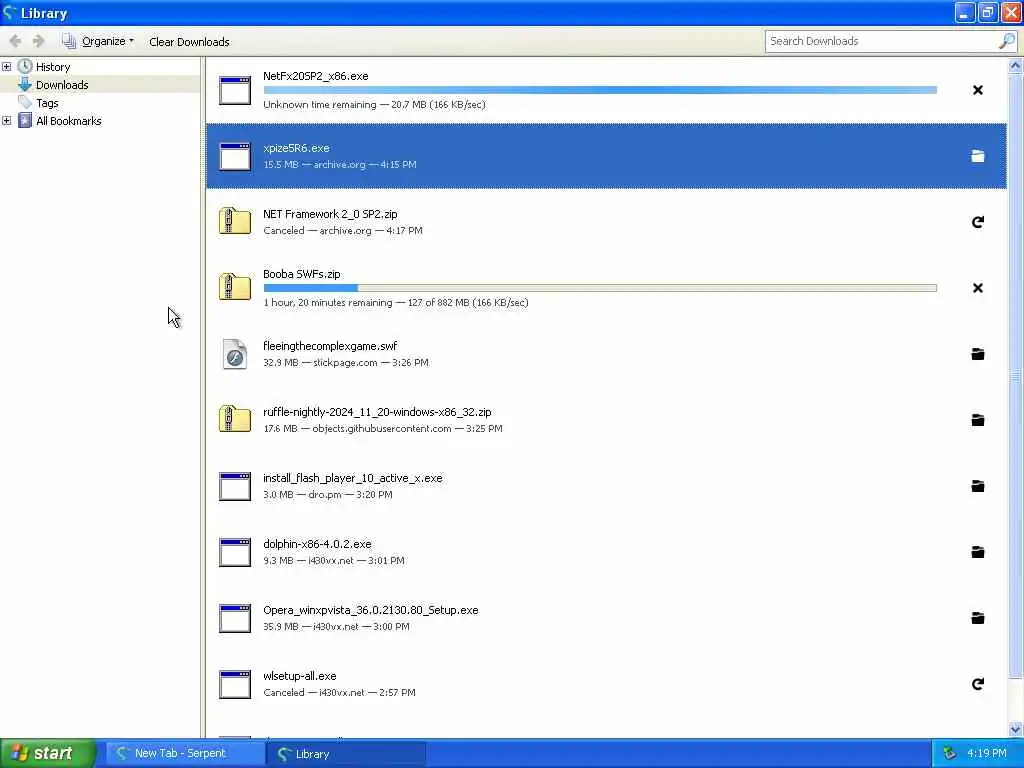Click the xpize5R6.exe file icon
The height and width of the screenshot is (768, 1024).
tap(235, 156)
